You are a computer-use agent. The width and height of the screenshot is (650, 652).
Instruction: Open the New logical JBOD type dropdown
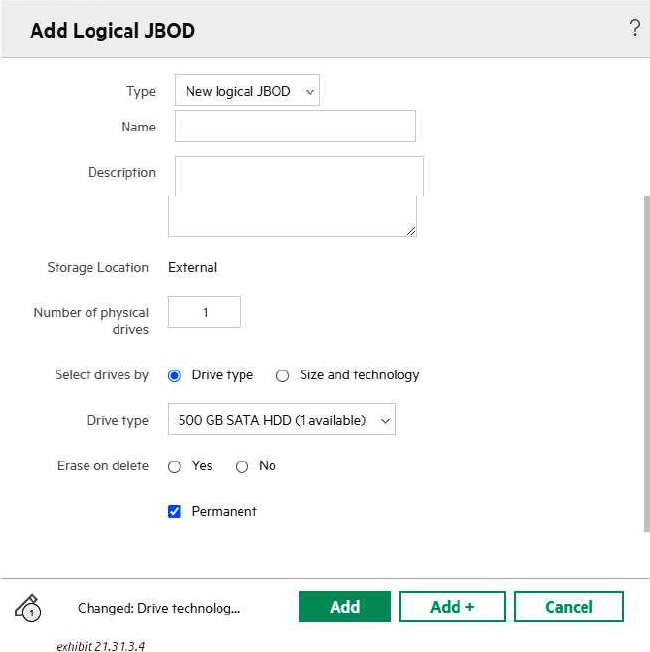[246, 91]
